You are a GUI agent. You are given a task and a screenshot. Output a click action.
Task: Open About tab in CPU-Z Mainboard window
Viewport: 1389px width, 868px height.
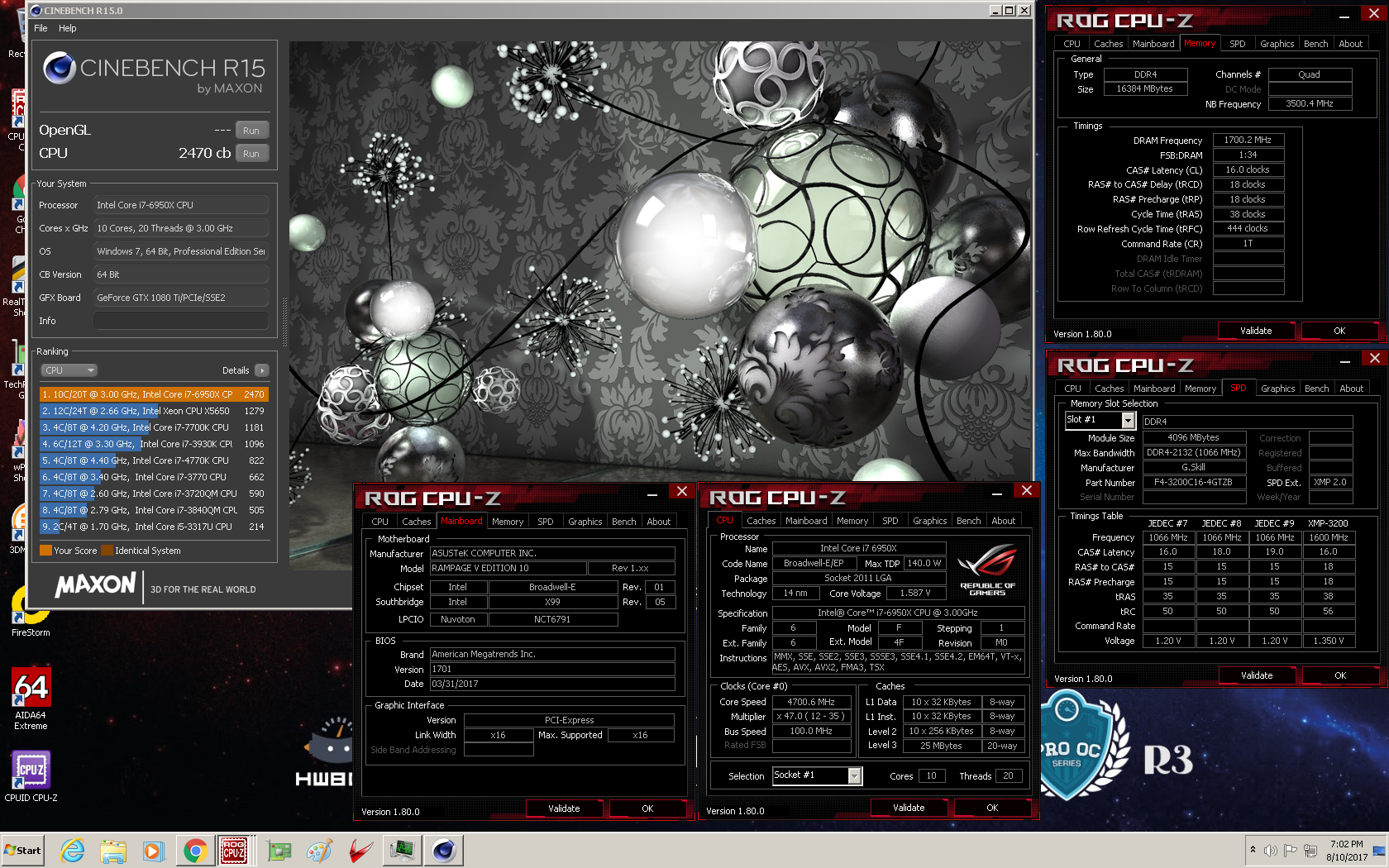[x=659, y=522]
